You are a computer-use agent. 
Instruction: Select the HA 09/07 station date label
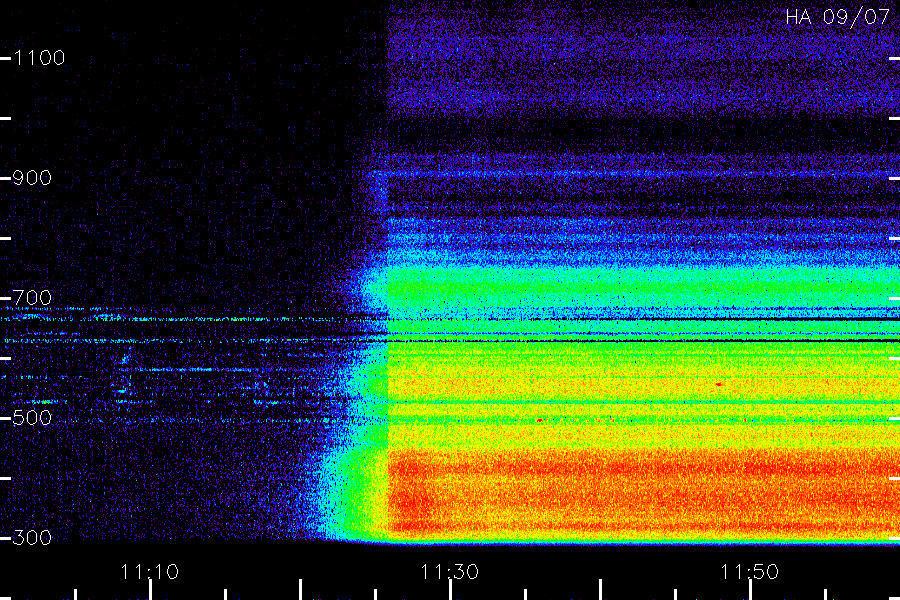coord(837,17)
